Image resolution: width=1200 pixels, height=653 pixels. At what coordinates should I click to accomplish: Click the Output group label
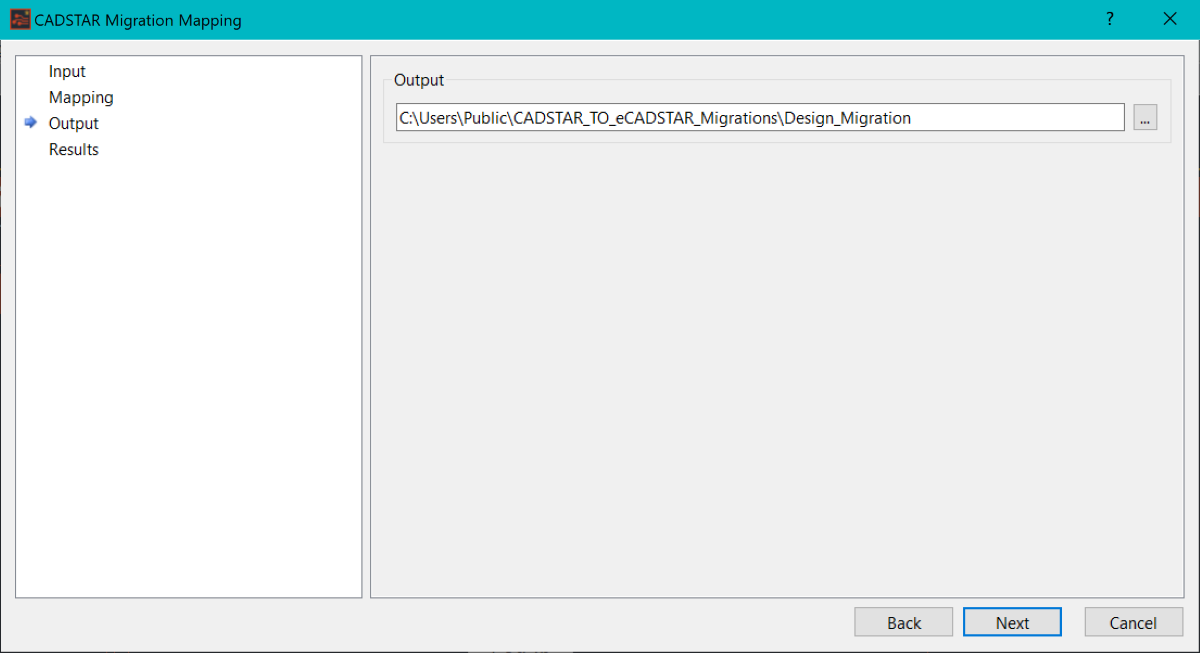[x=419, y=80]
